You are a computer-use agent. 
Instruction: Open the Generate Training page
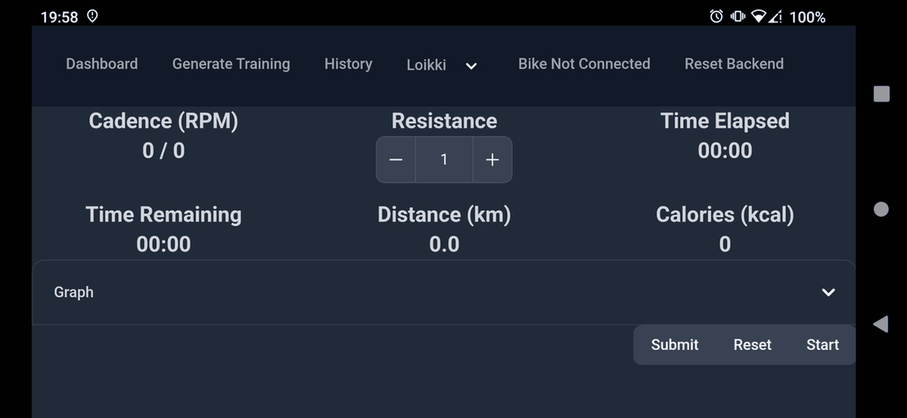(231, 64)
